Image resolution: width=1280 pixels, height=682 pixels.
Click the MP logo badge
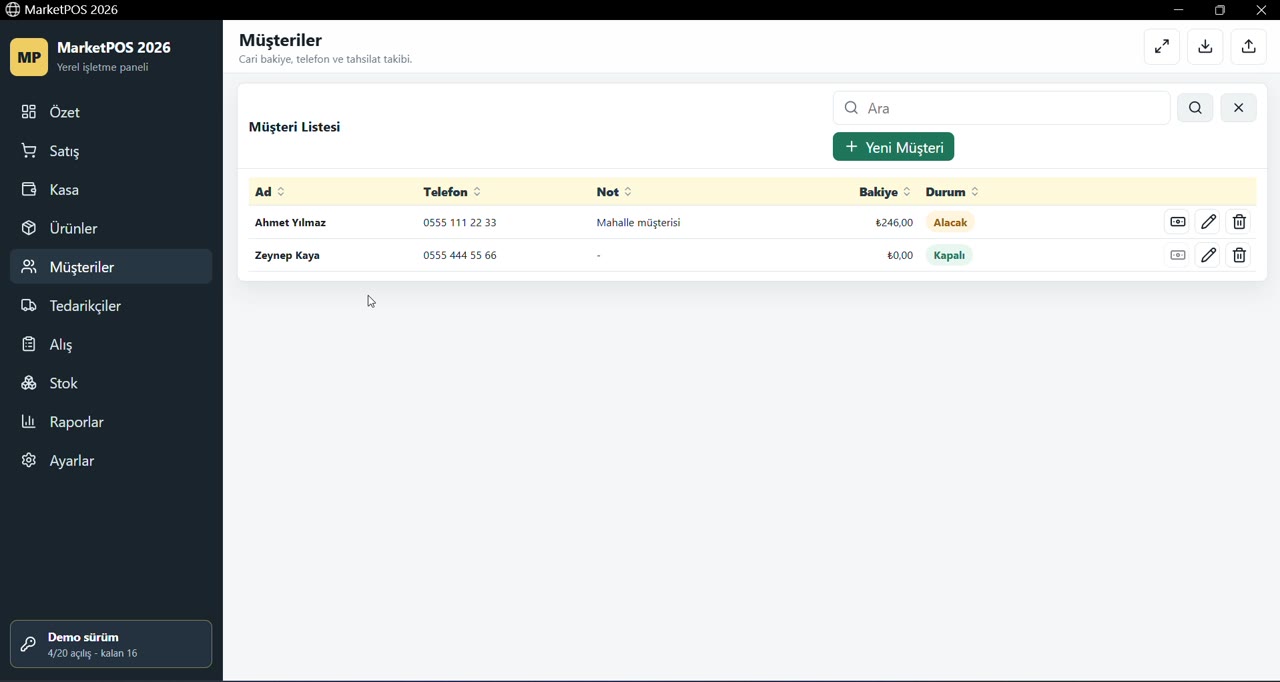29,57
